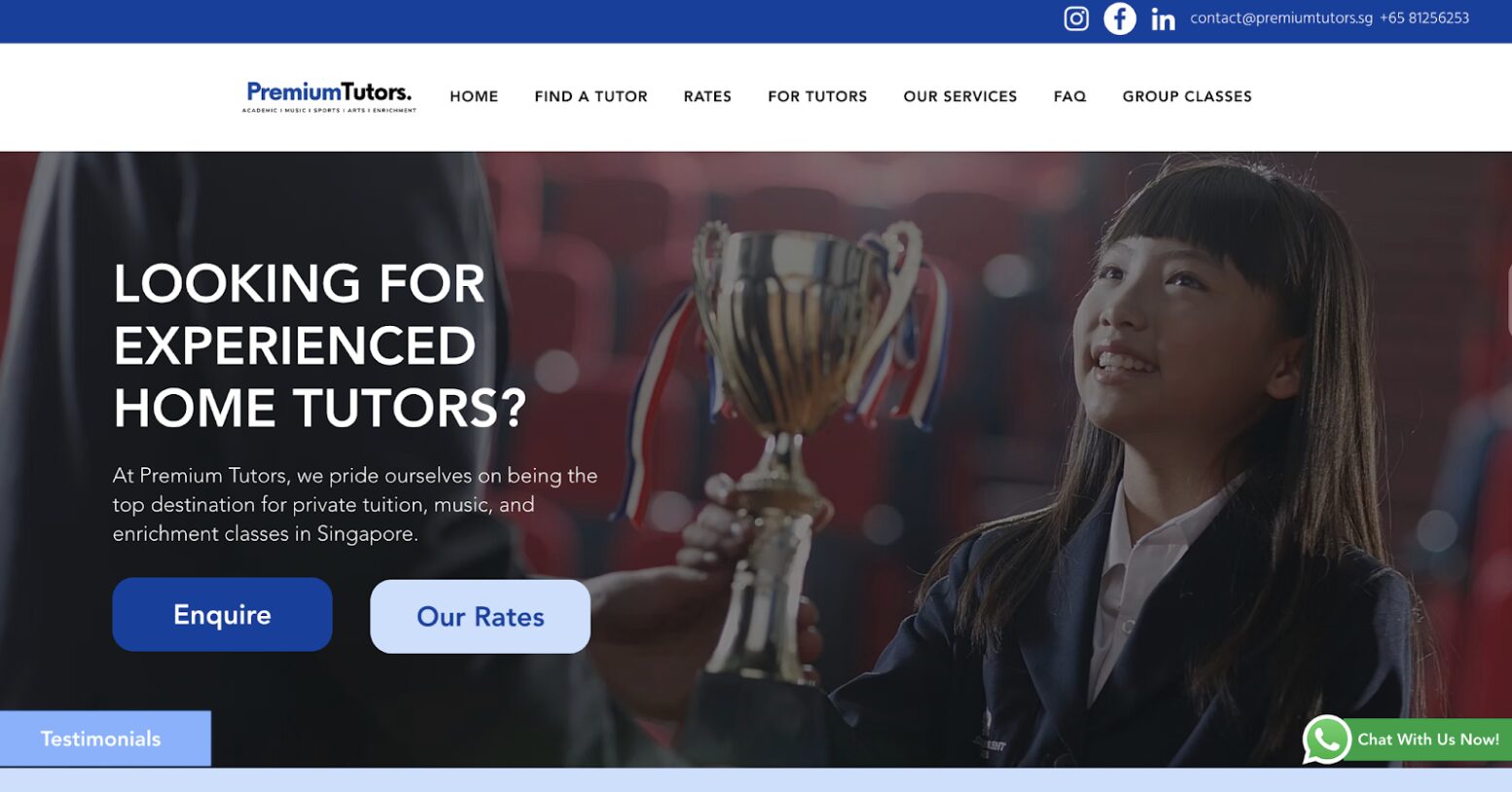1512x792 pixels.
Task: Expand the OUR SERVICES menu
Action: [960, 96]
